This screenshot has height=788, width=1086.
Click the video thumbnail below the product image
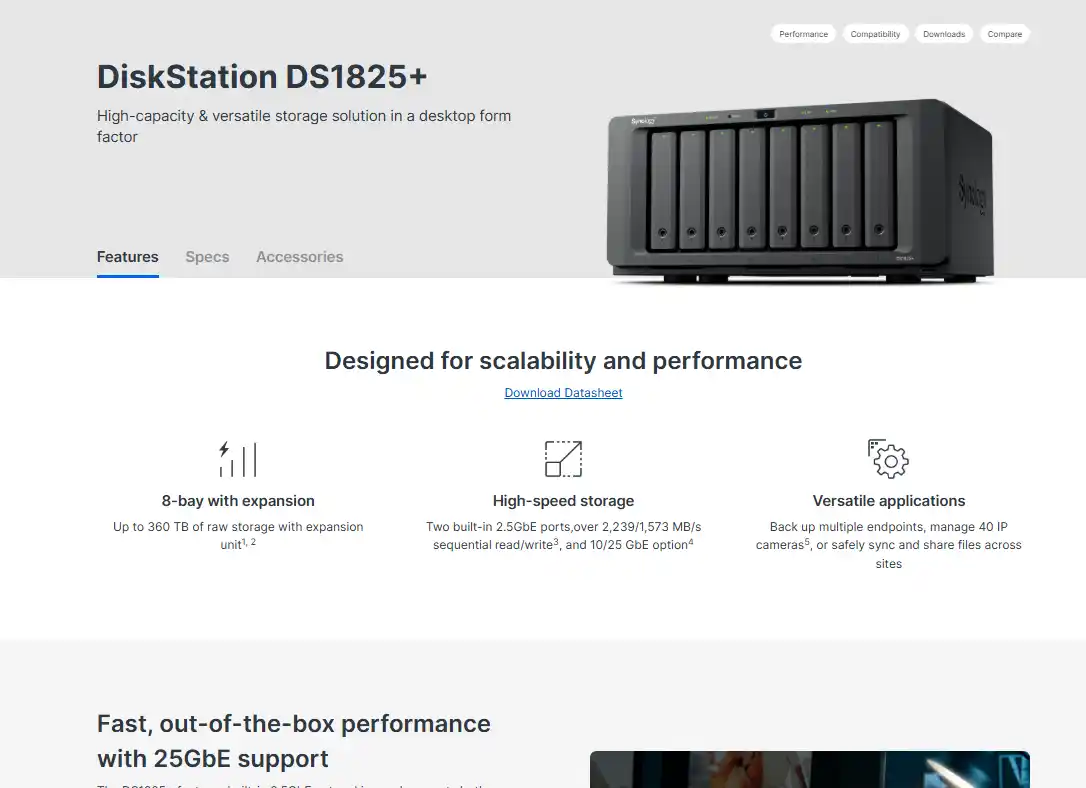pyautogui.click(x=810, y=769)
